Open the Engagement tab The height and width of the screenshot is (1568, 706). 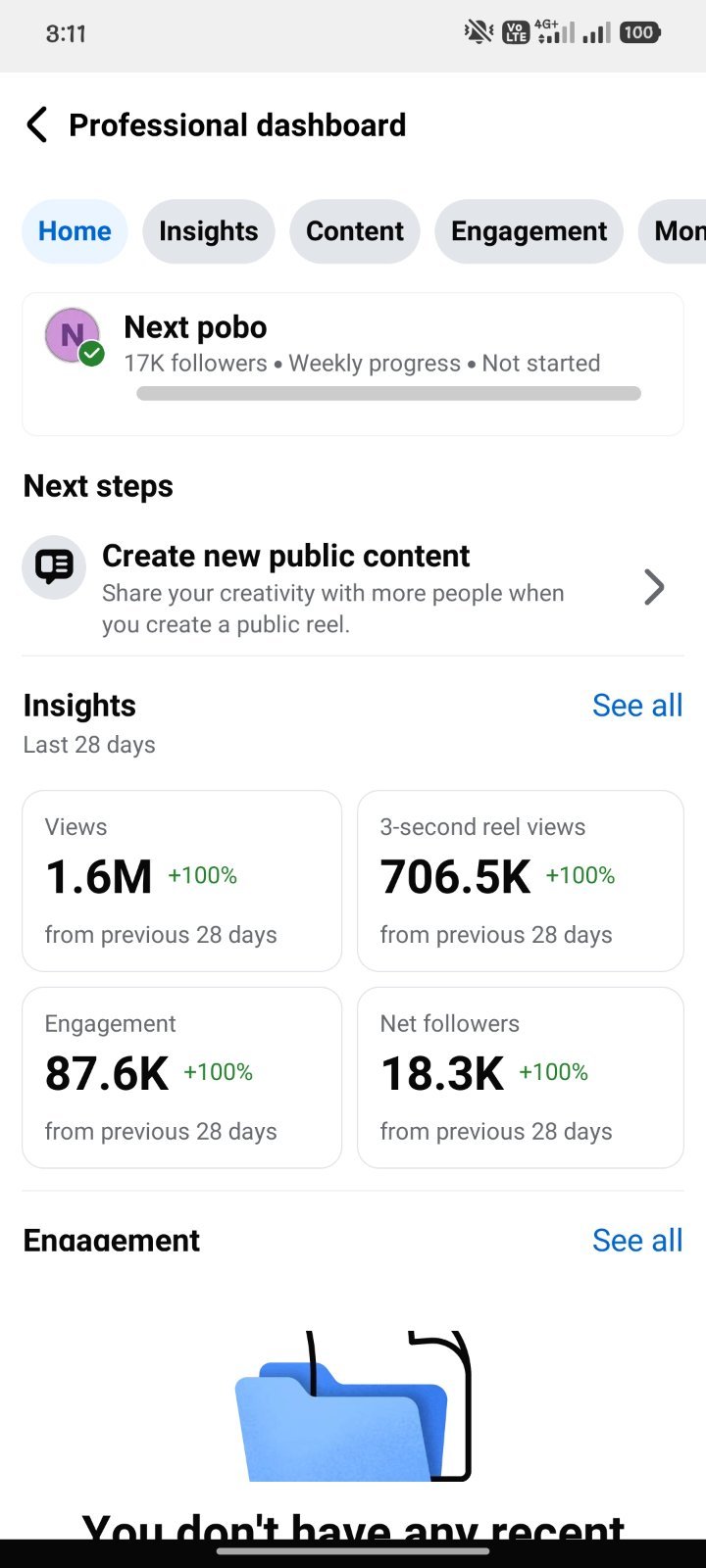(x=529, y=231)
